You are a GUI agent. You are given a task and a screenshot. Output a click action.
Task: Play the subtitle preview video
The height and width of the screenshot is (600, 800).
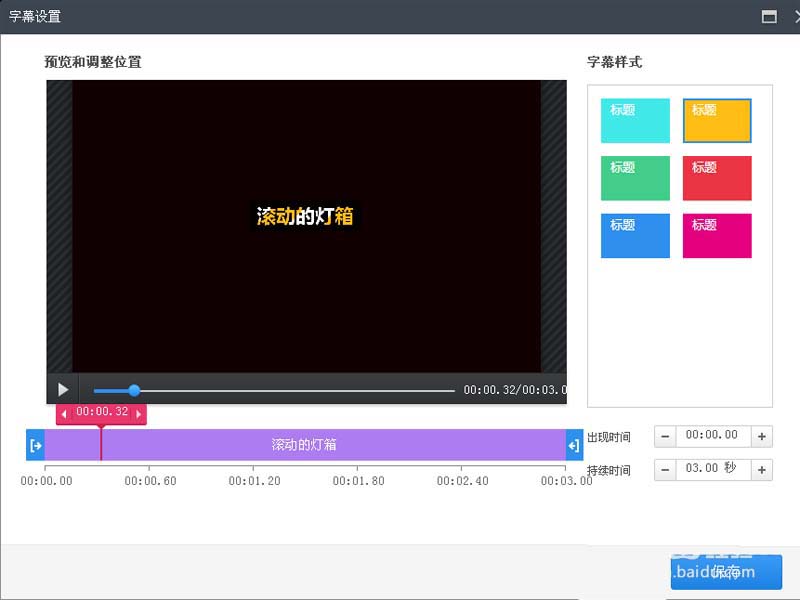(x=63, y=390)
